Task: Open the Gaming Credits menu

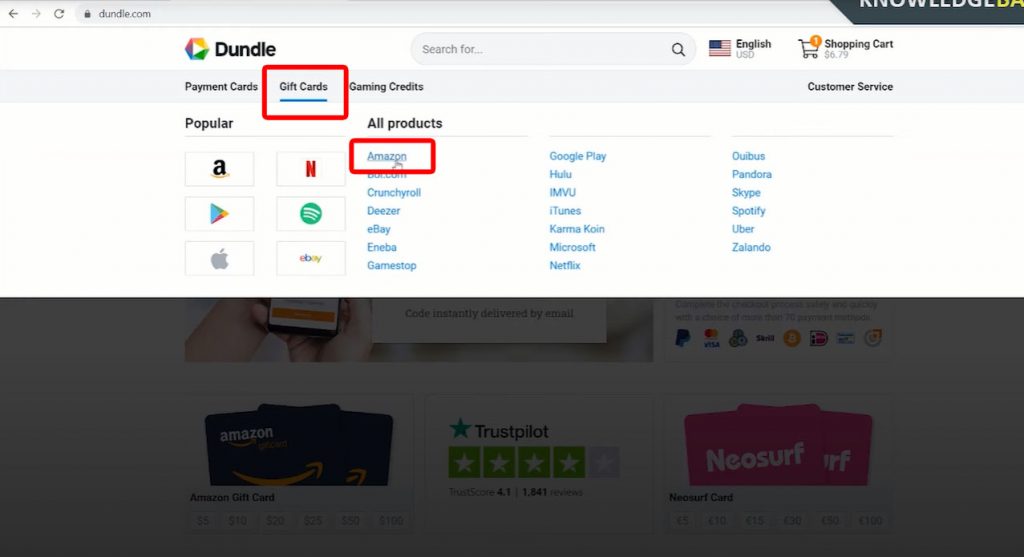Action: [x=386, y=87]
